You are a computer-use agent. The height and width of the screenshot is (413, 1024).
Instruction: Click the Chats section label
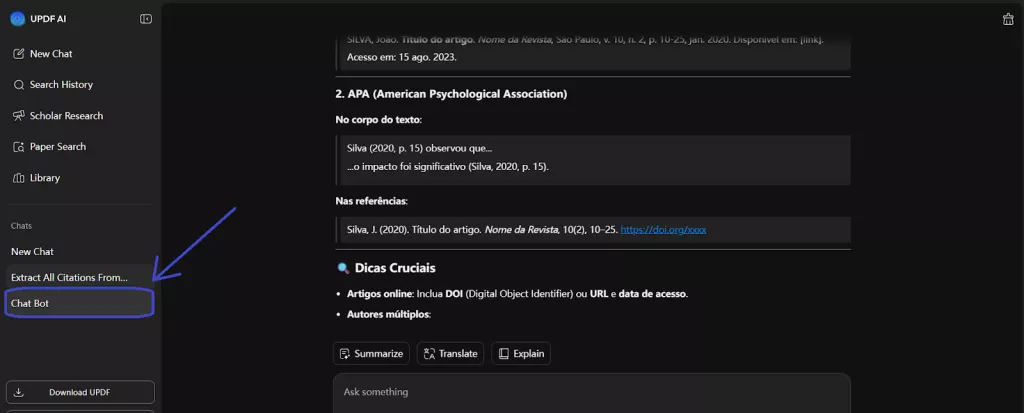22,225
